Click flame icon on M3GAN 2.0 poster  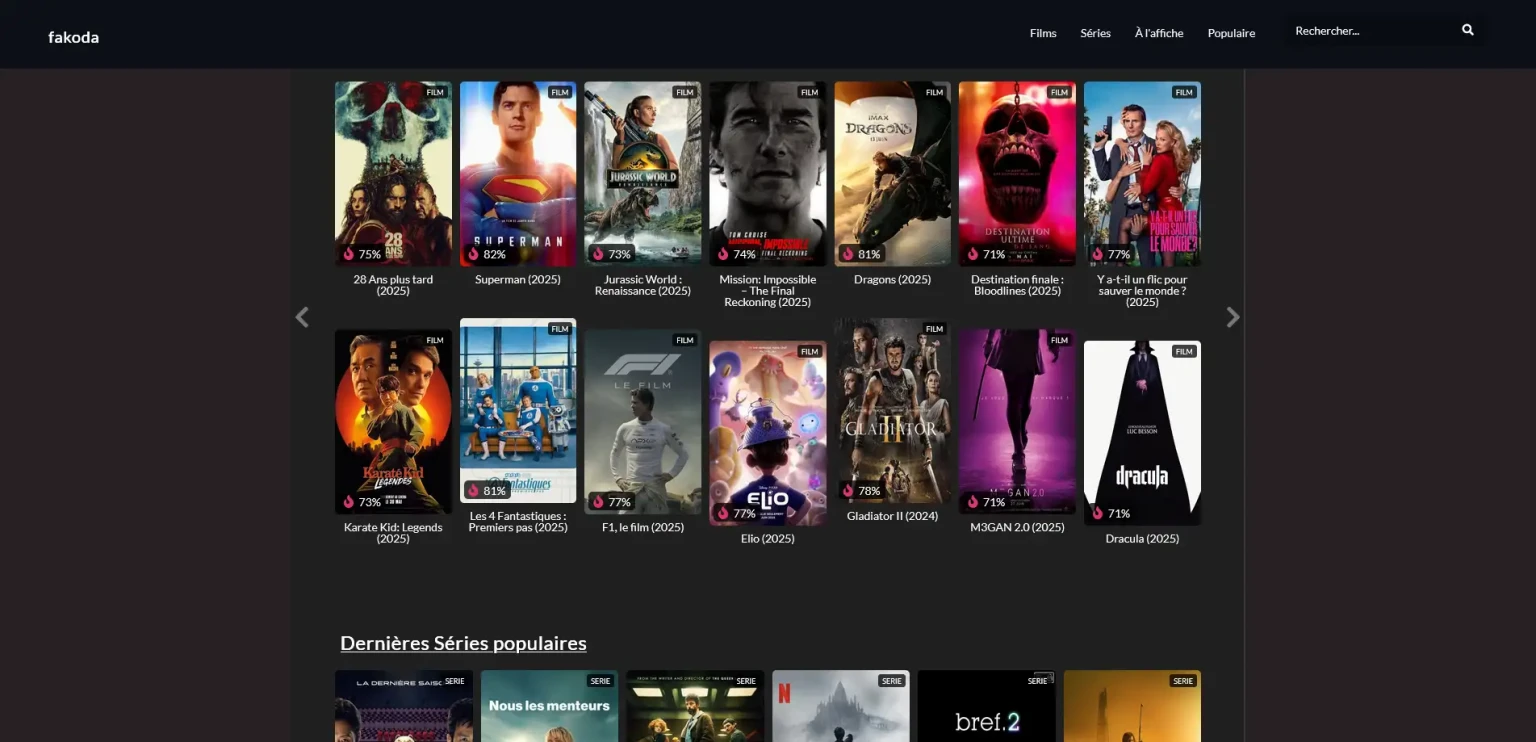pos(973,502)
